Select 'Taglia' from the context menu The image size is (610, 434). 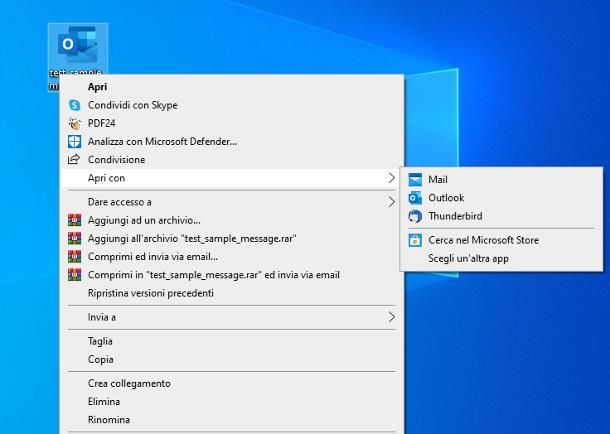[100, 341]
